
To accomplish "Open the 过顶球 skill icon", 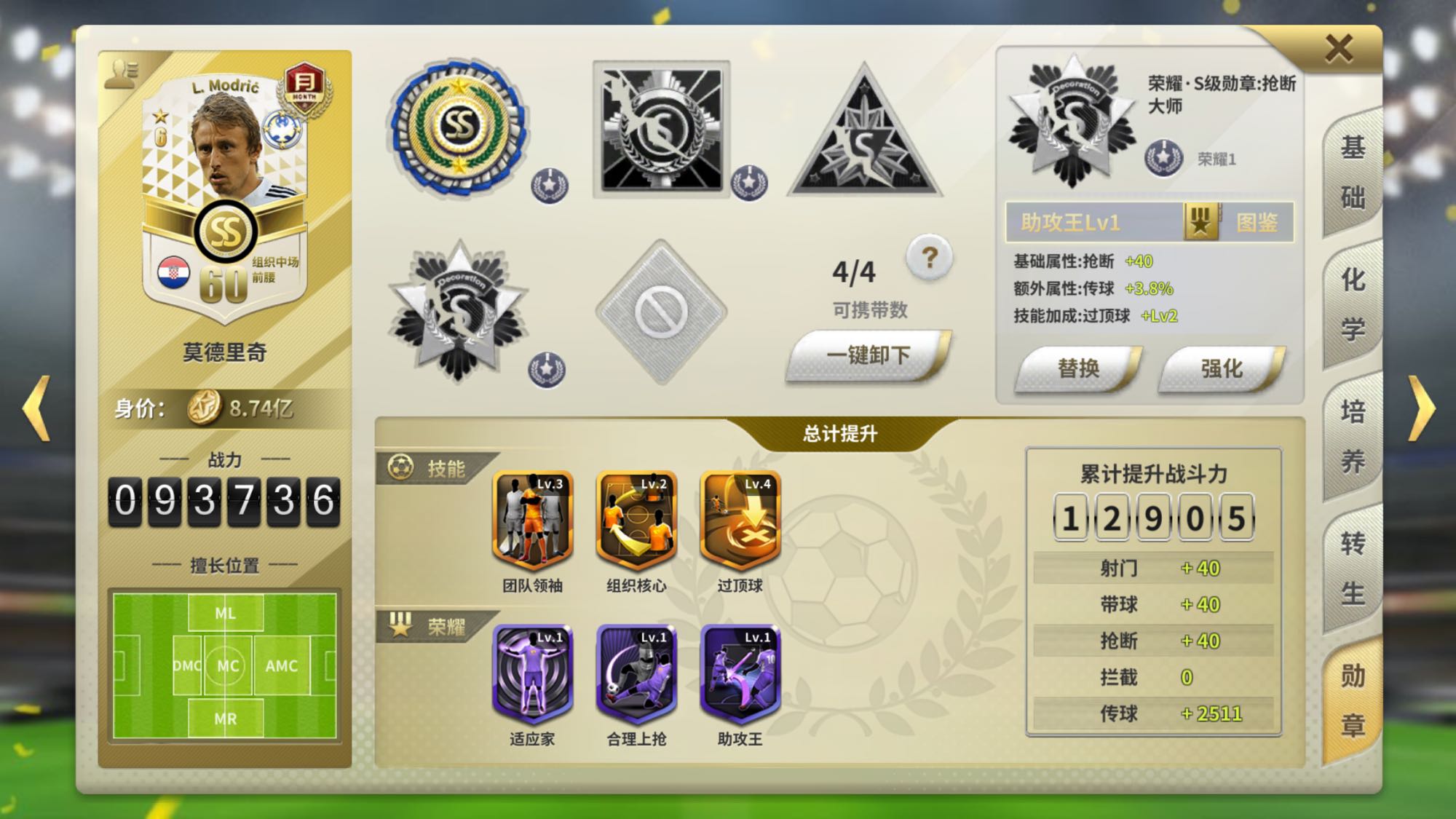I will (740, 520).
